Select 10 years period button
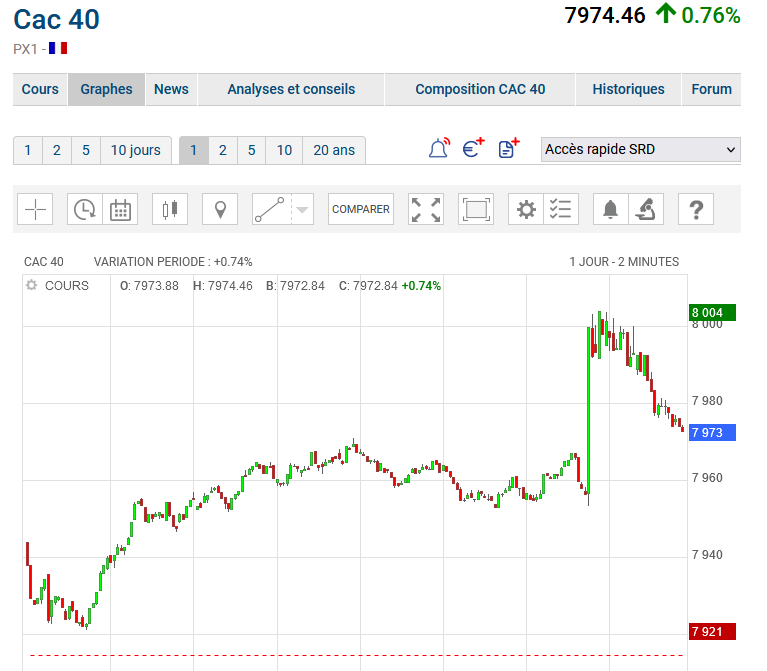 pyautogui.click(x=284, y=150)
